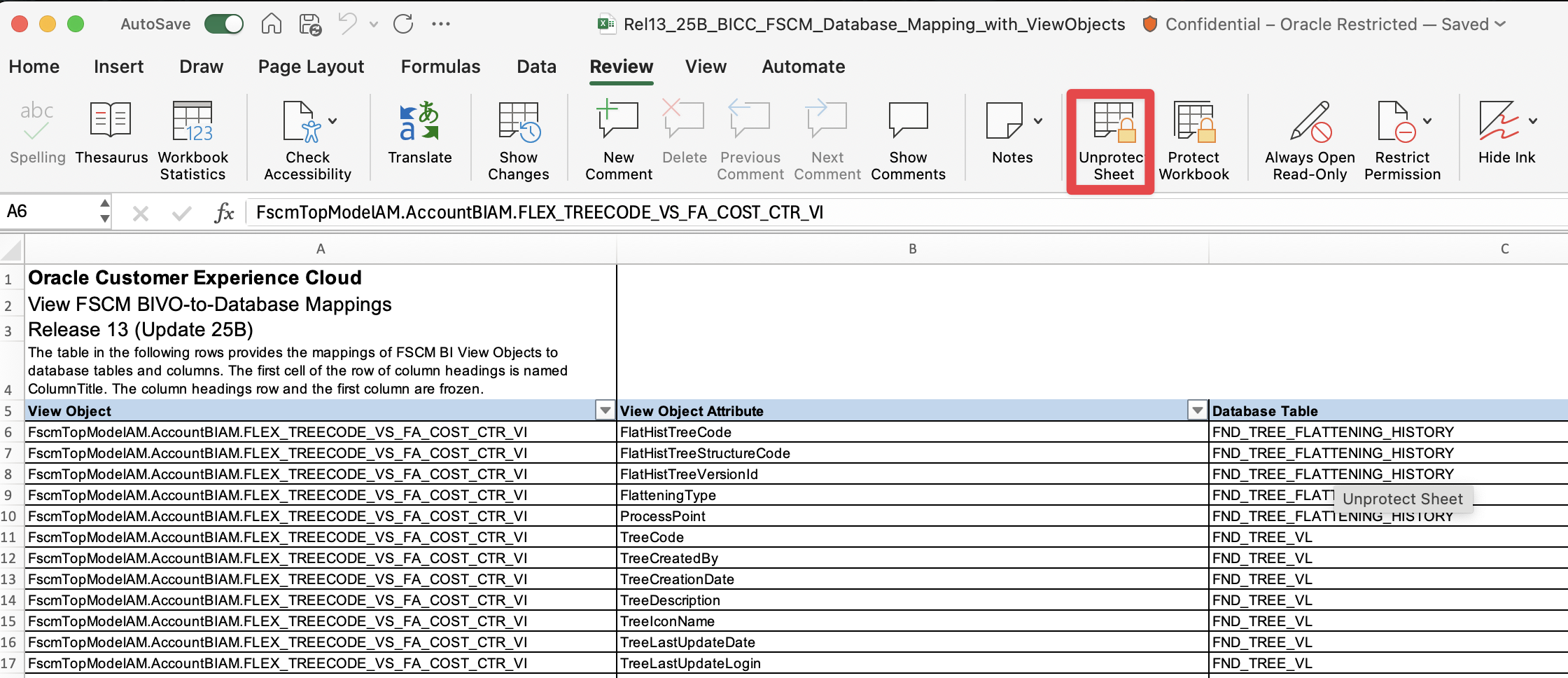Protect the workbook

coord(1193,140)
